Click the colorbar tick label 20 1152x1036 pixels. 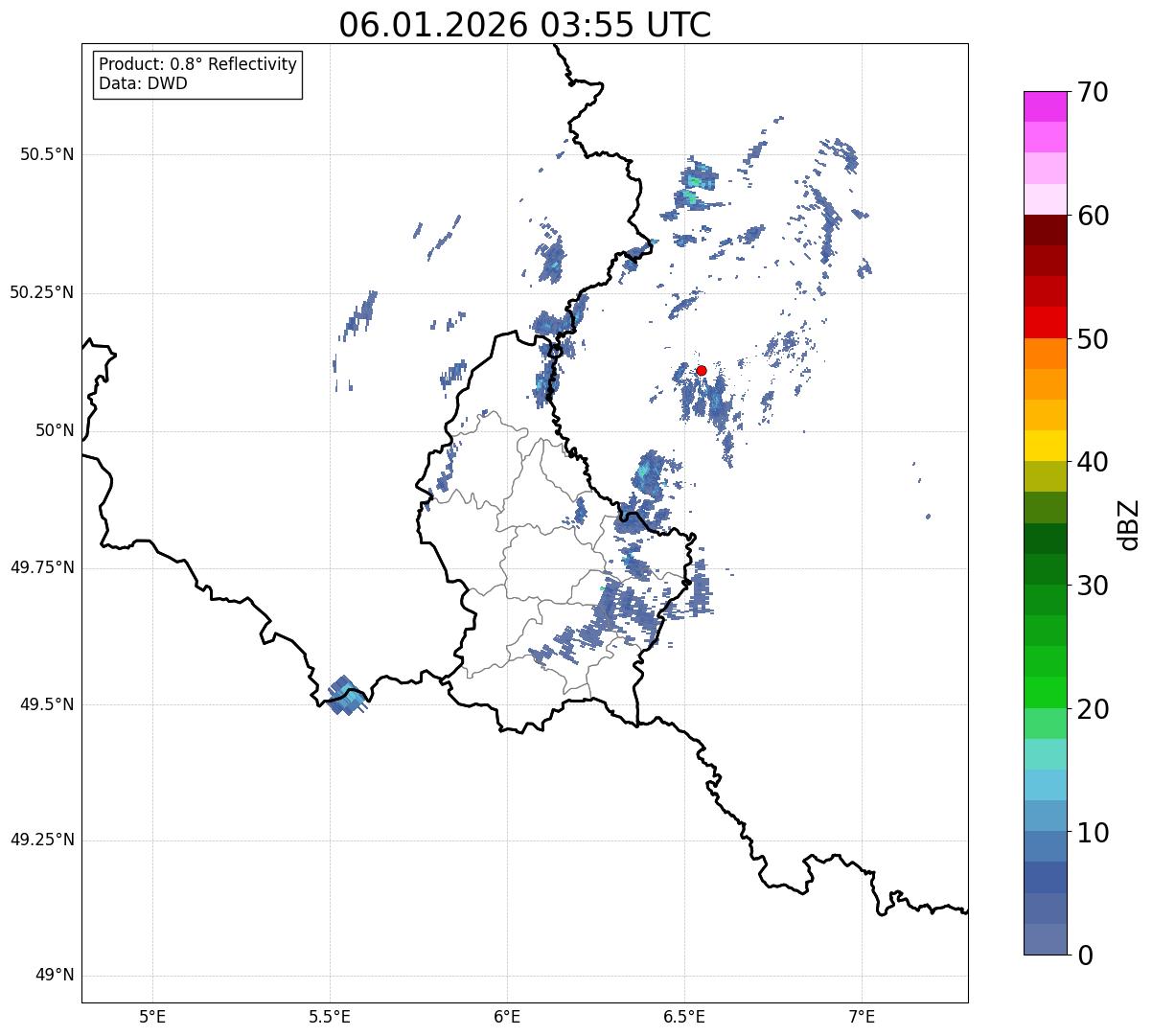point(1093,709)
